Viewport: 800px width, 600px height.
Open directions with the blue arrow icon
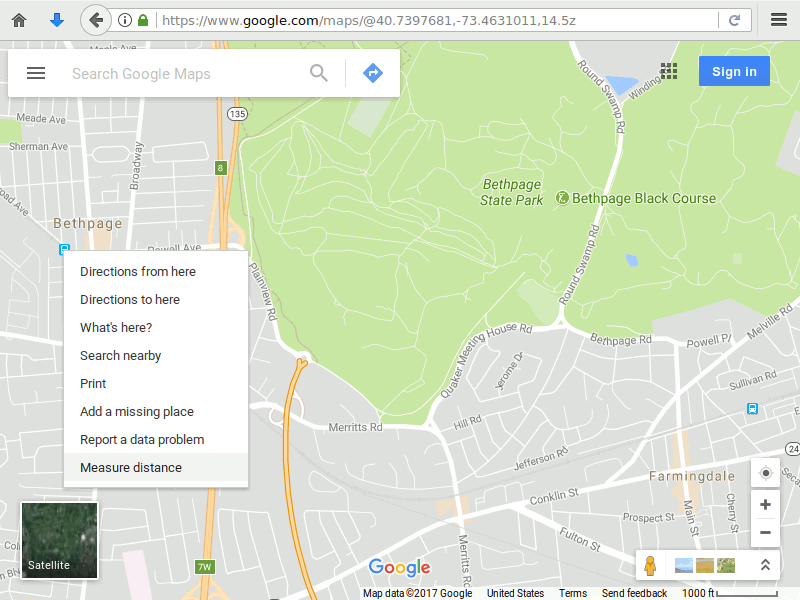pyautogui.click(x=373, y=73)
